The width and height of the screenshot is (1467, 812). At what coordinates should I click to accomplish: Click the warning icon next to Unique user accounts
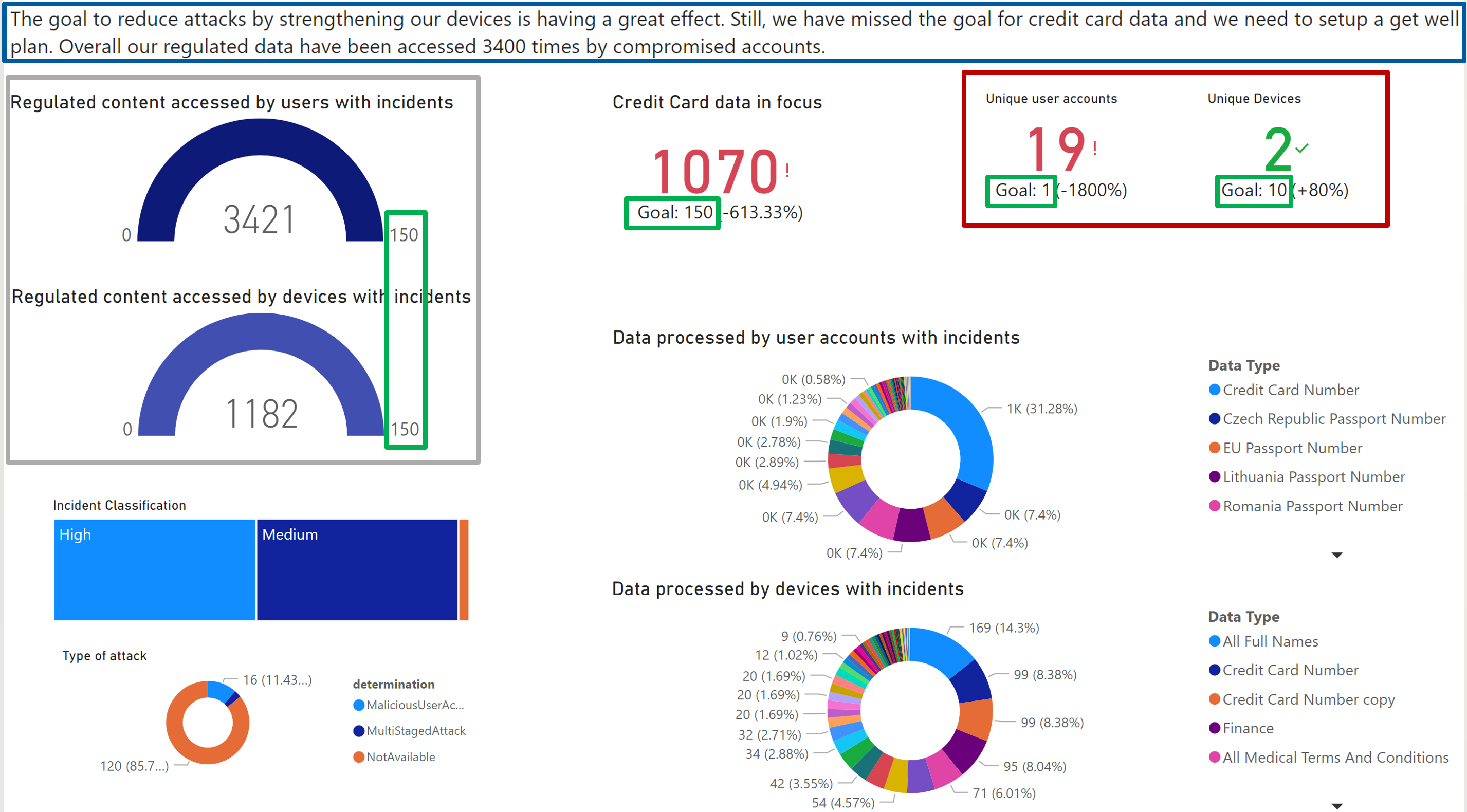pos(1094,147)
